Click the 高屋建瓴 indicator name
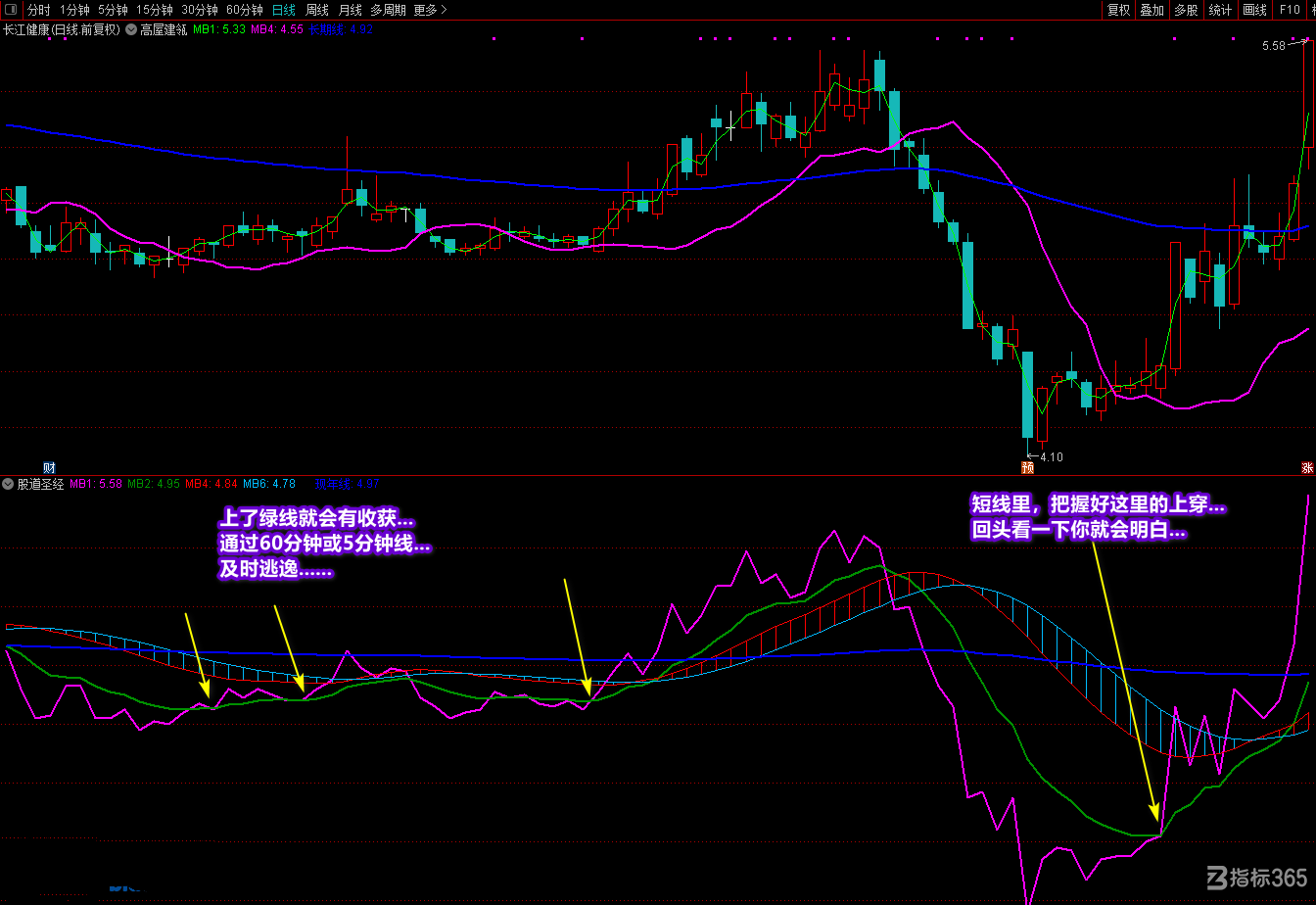This screenshot has width=1316, height=905. (164, 29)
